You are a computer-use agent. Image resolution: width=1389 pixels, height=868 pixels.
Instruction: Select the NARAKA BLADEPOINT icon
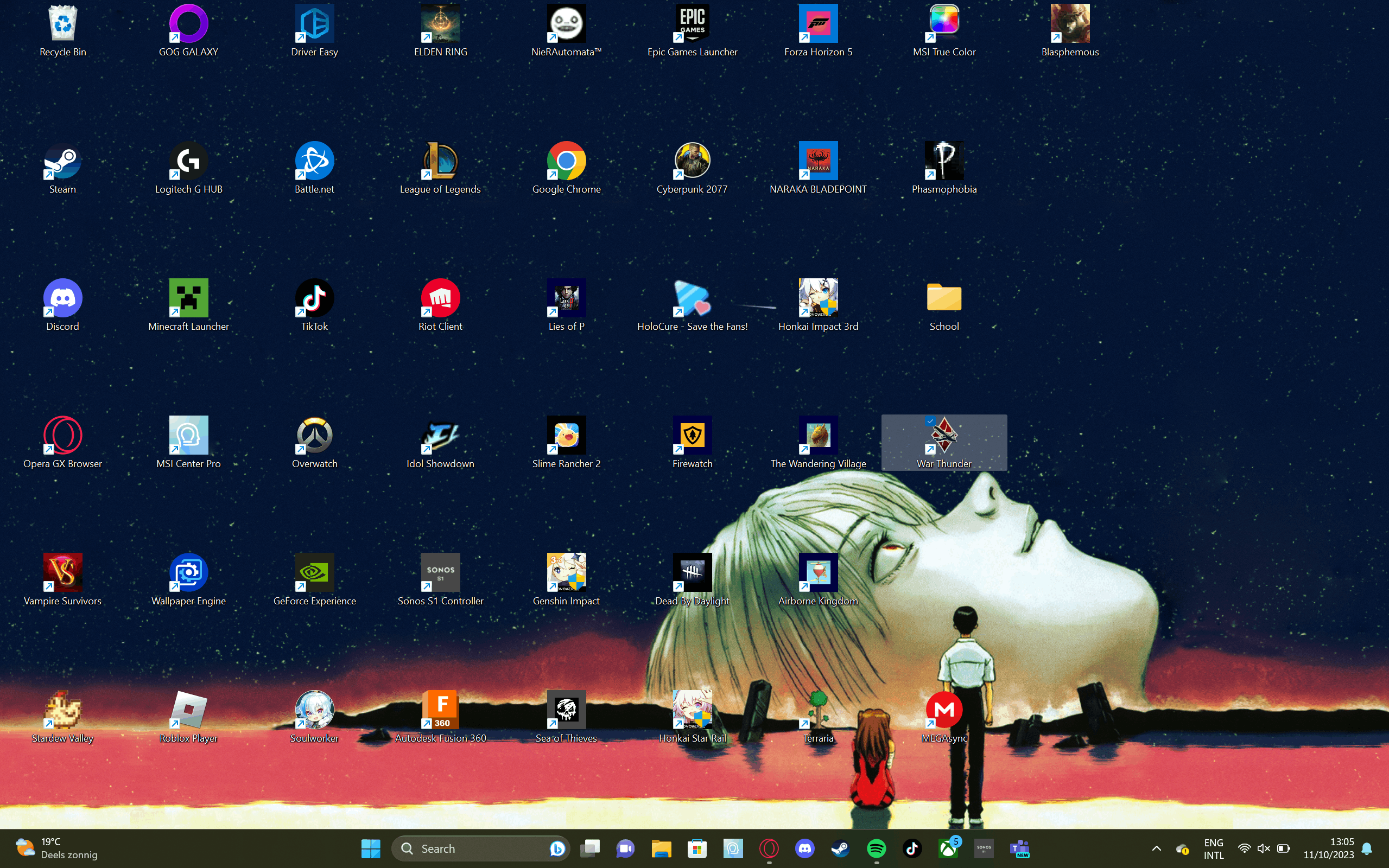818,168
